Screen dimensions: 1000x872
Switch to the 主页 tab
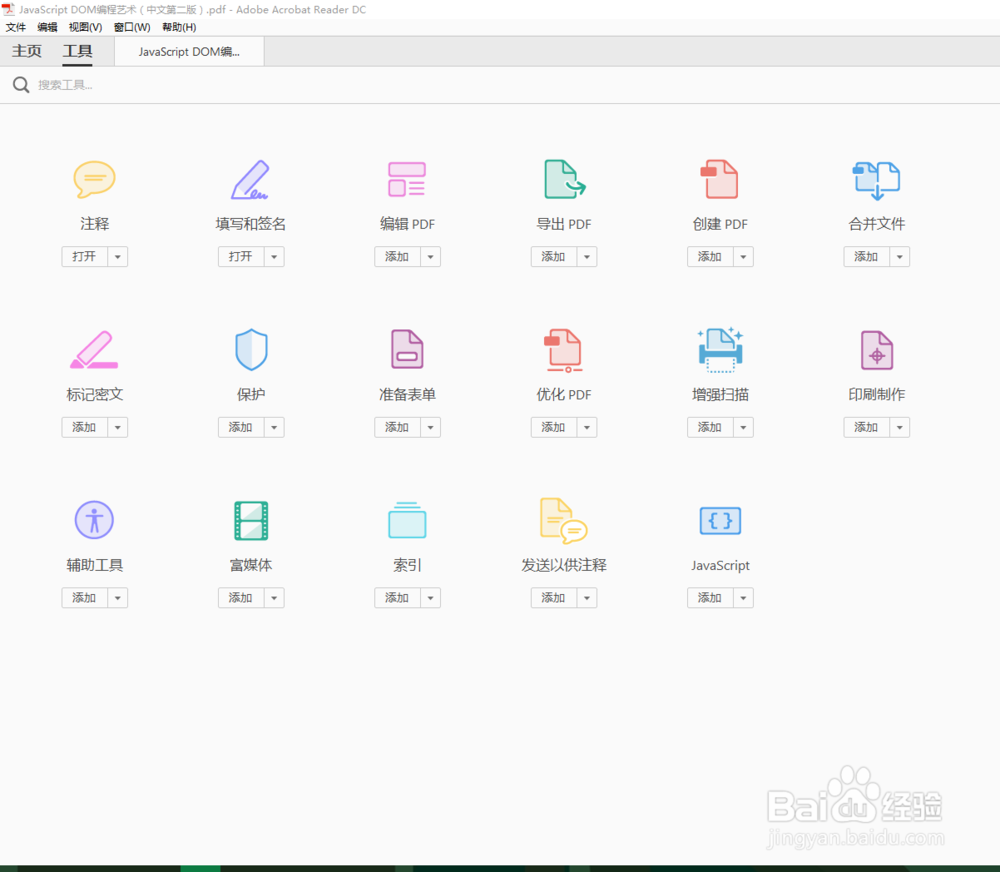pos(27,51)
